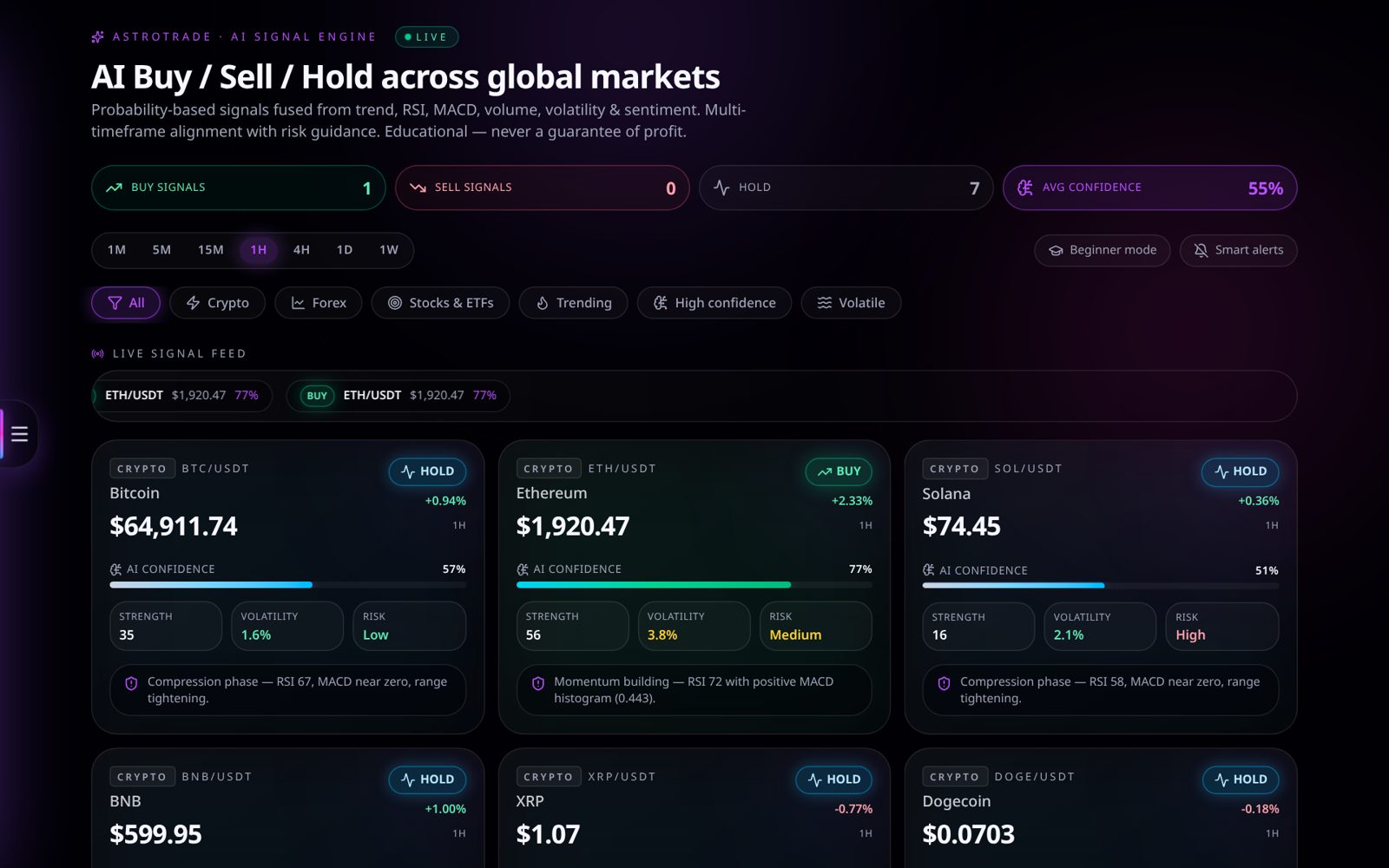Click the broadcast icon beside Live Signal Feed
Image resolution: width=1389 pixels, height=868 pixels.
(x=98, y=353)
